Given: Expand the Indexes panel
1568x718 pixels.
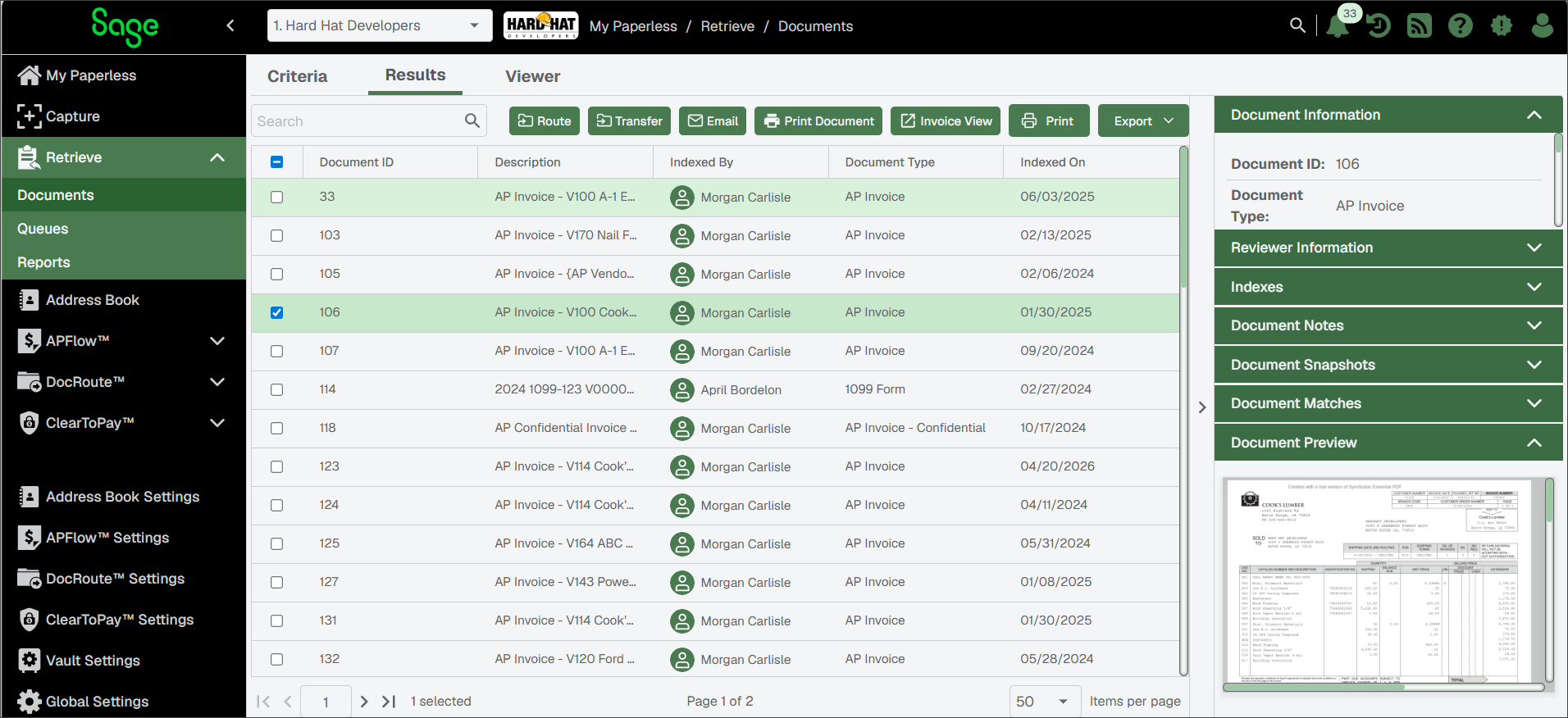Looking at the screenshot, I should (x=1388, y=287).
